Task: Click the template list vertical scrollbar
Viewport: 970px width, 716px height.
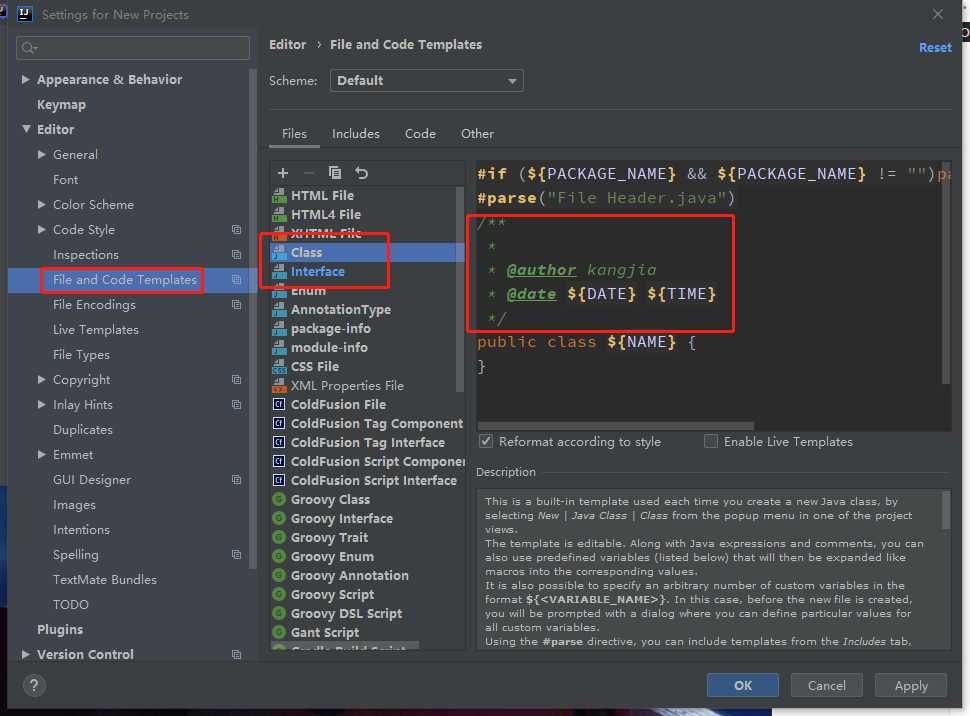Action: [x=460, y=288]
